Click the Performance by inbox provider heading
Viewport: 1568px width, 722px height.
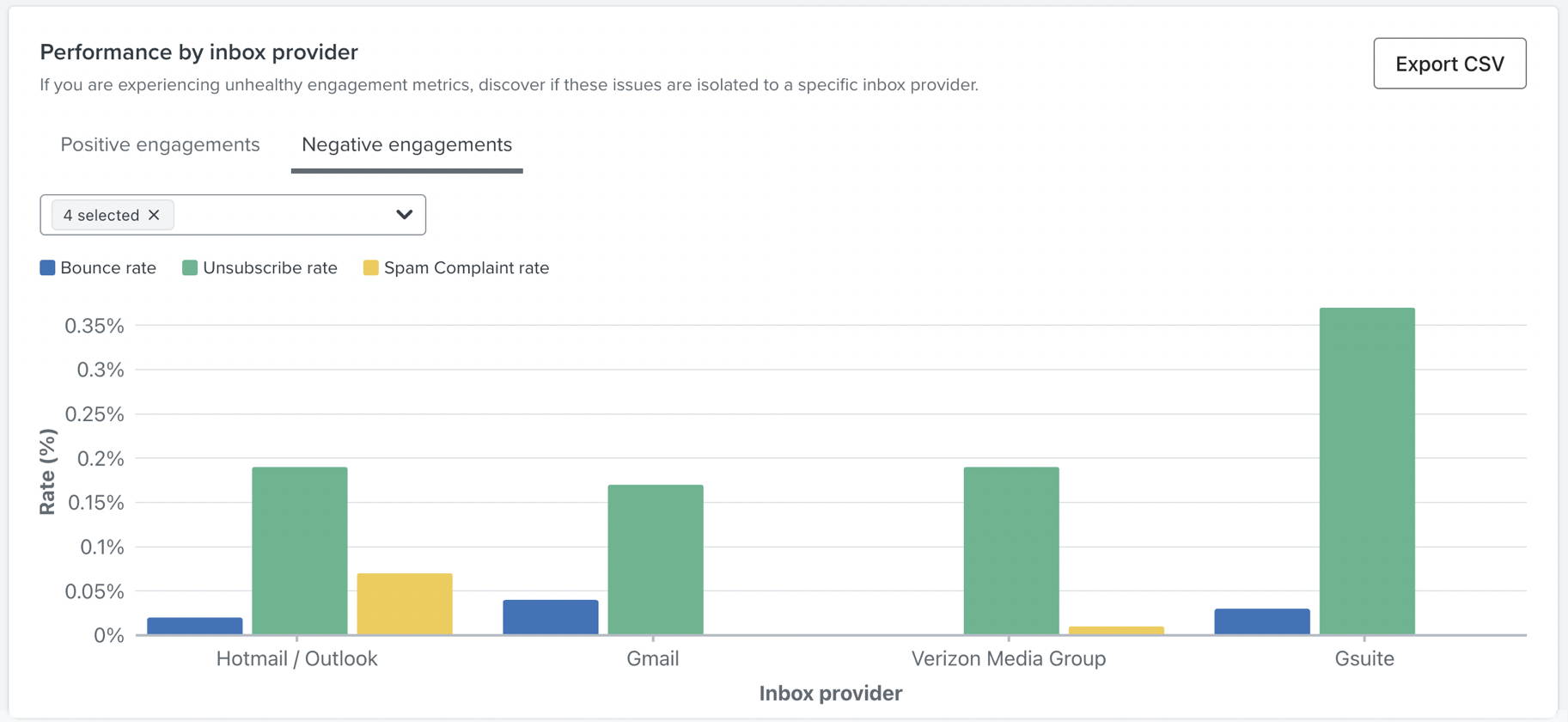tap(198, 52)
